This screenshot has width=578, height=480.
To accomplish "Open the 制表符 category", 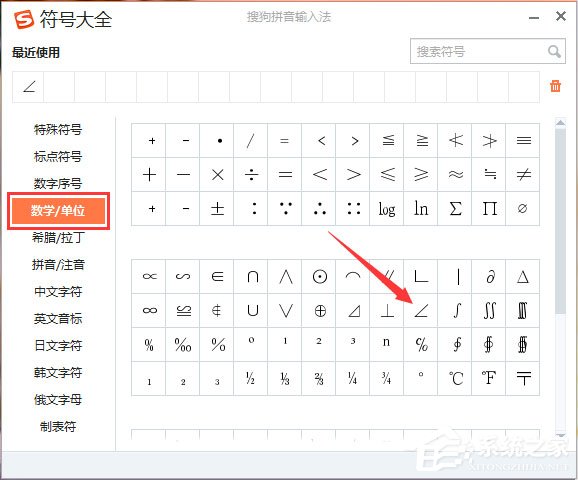I will tap(58, 427).
